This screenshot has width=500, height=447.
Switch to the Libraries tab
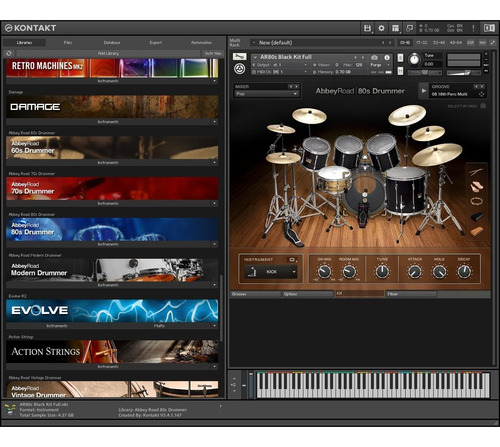coord(24,43)
